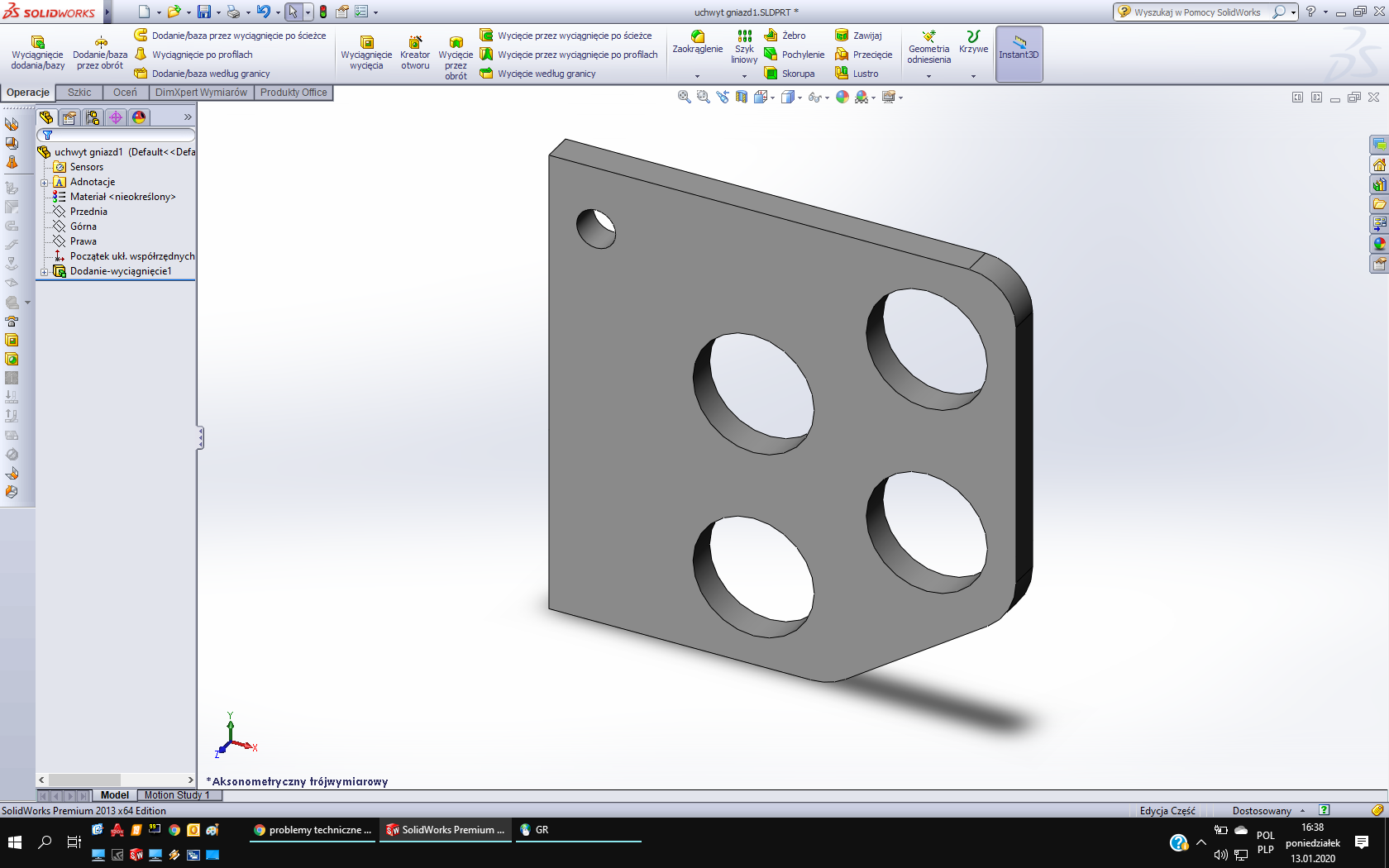The image size is (1389, 868).
Task: Click the Save icon in the top toolbar
Action: click(x=204, y=12)
